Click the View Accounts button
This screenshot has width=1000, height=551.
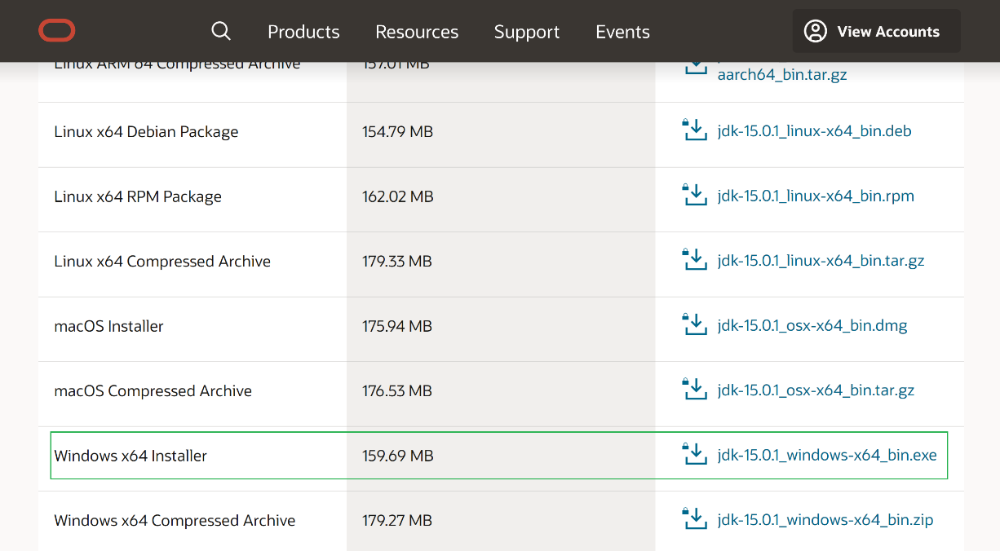tap(876, 31)
